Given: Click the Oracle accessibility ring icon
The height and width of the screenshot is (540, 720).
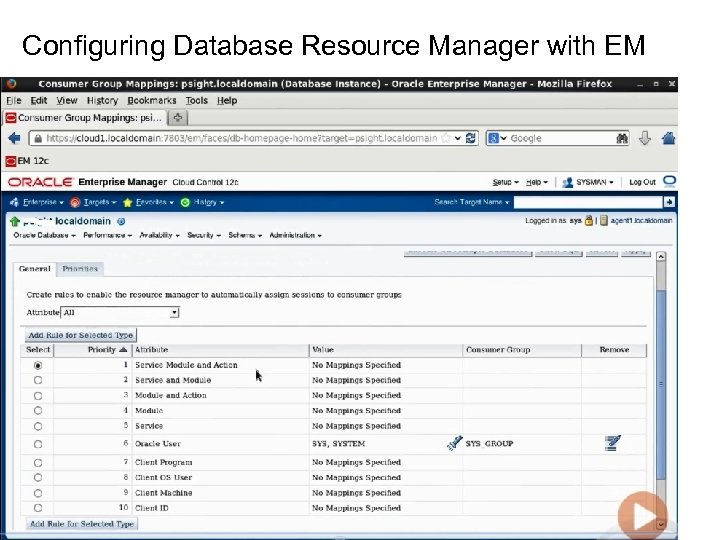Looking at the screenshot, I should tap(669, 181).
